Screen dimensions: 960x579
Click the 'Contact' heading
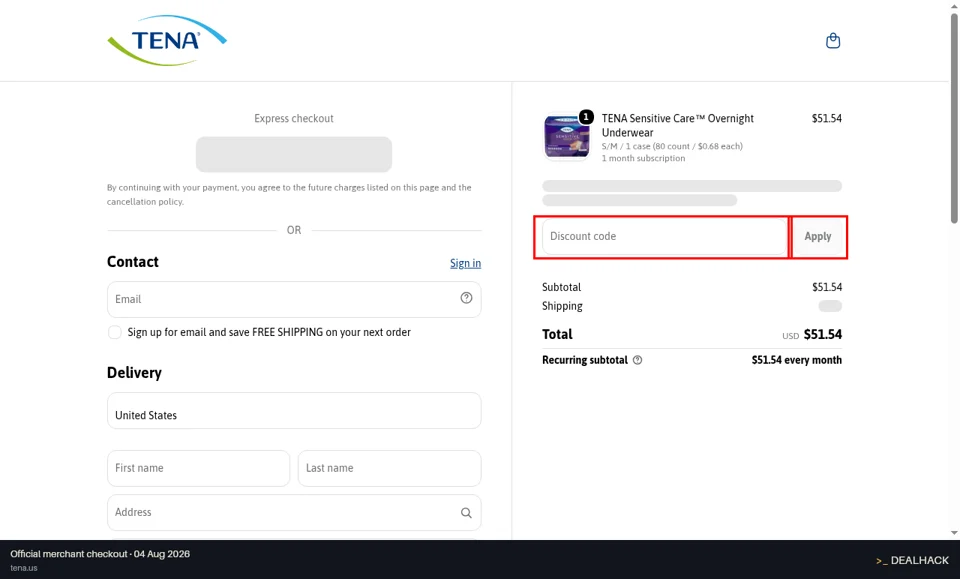[133, 262]
